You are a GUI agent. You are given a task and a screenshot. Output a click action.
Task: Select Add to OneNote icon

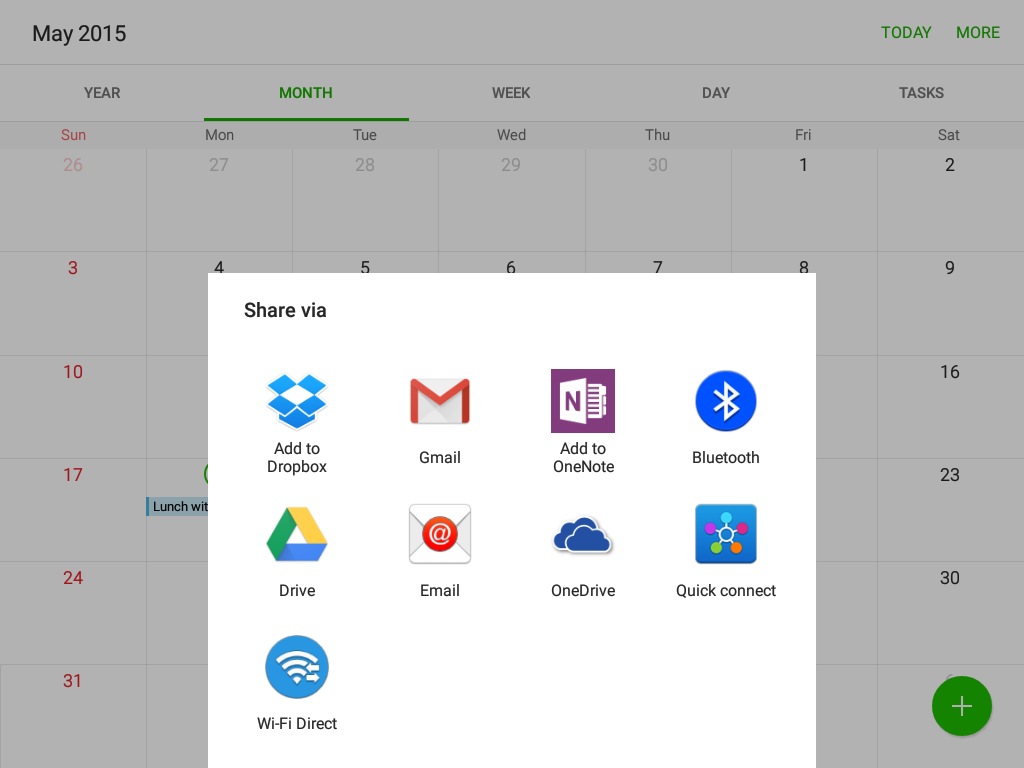pos(583,401)
